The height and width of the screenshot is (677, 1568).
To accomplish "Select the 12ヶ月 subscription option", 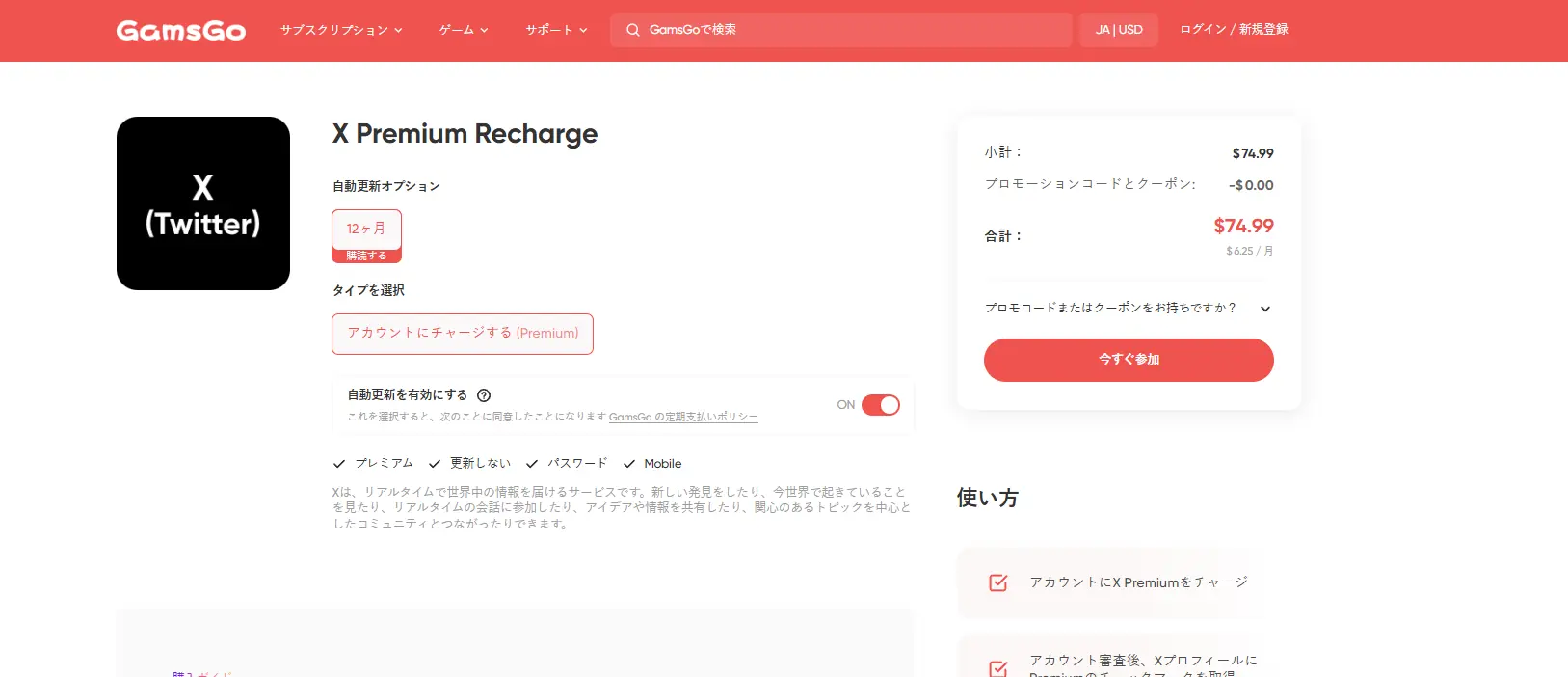I will (x=366, y=230).
